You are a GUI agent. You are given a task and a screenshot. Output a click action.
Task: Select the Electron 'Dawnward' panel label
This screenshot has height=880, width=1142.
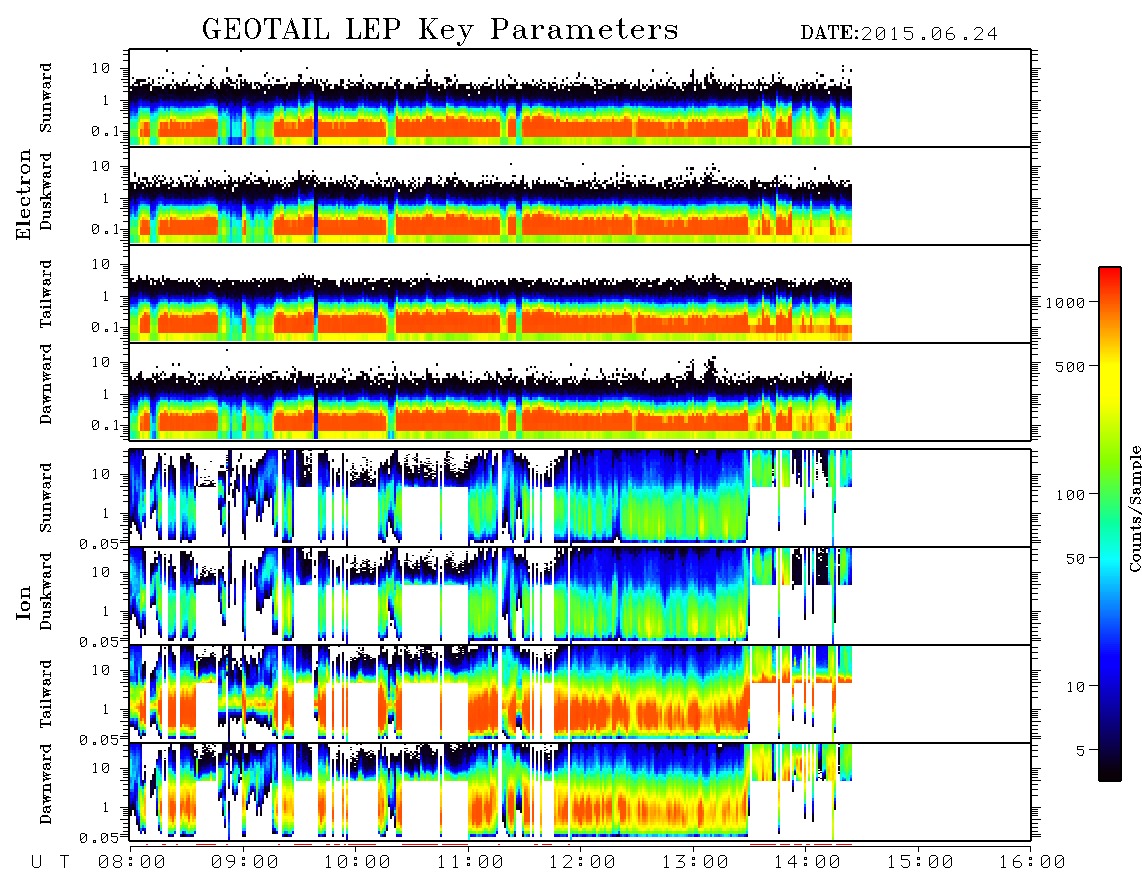point(46,385)
